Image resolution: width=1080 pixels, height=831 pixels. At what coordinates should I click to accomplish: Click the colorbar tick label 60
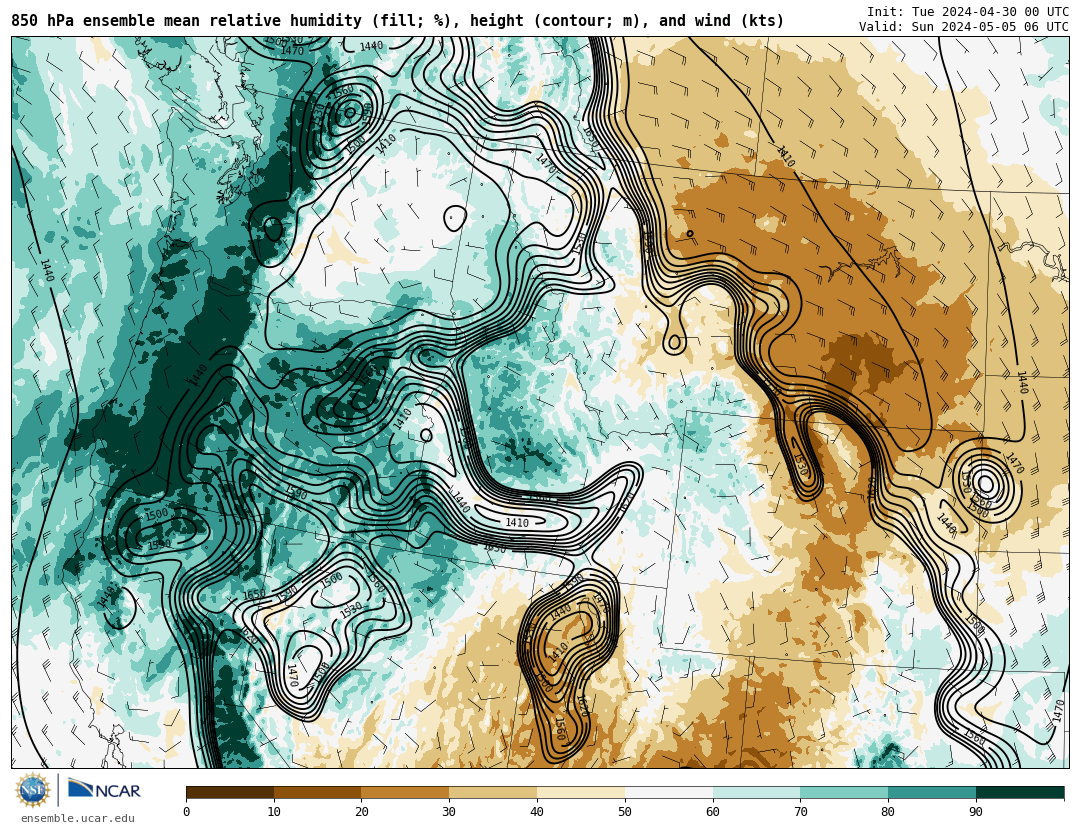click(x=713, y=812)
